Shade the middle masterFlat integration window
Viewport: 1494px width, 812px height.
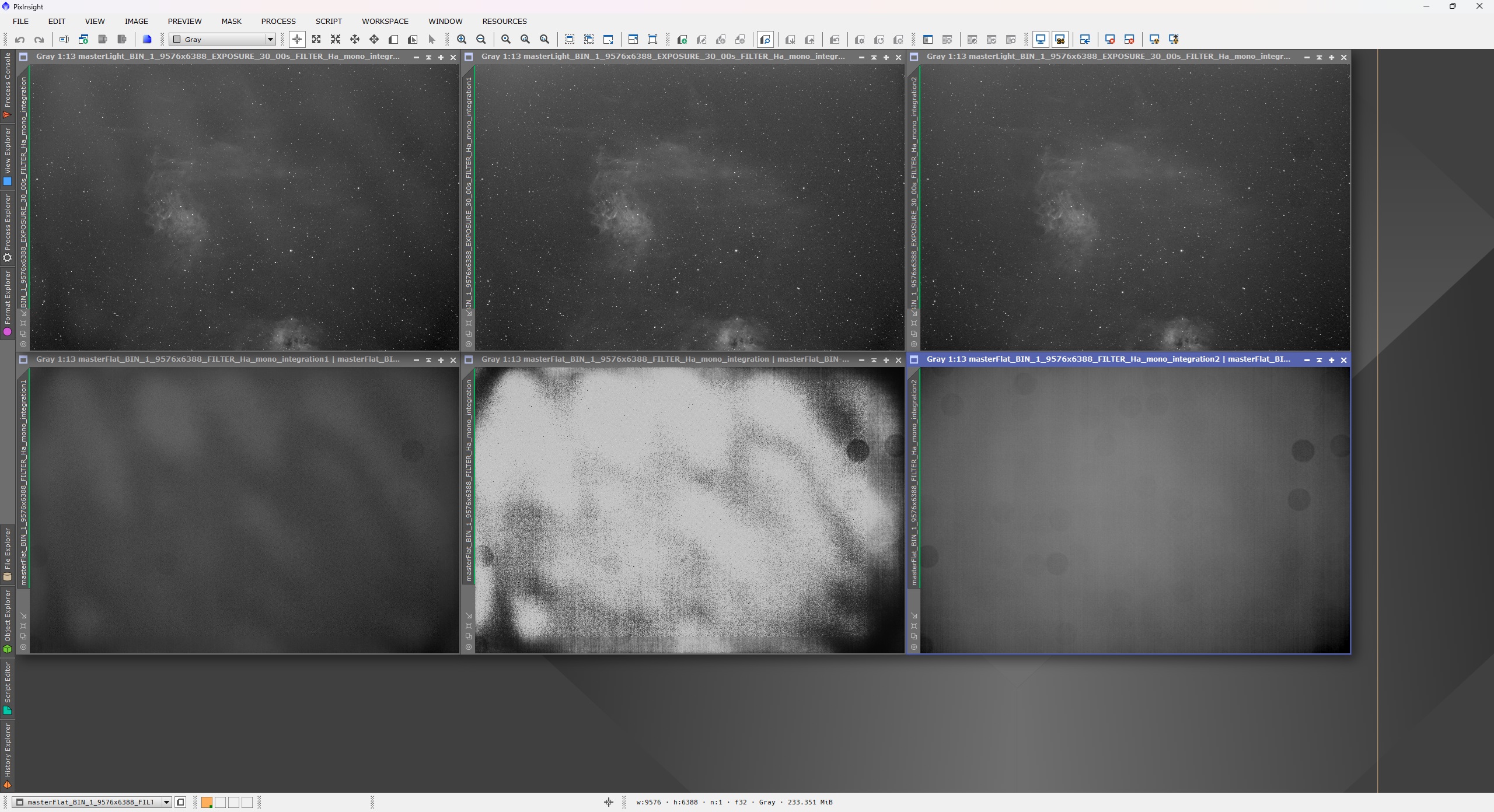coord(874,360)
